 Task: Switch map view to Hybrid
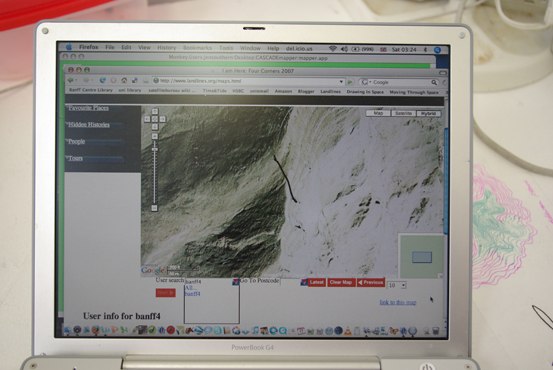pos(429,114)
